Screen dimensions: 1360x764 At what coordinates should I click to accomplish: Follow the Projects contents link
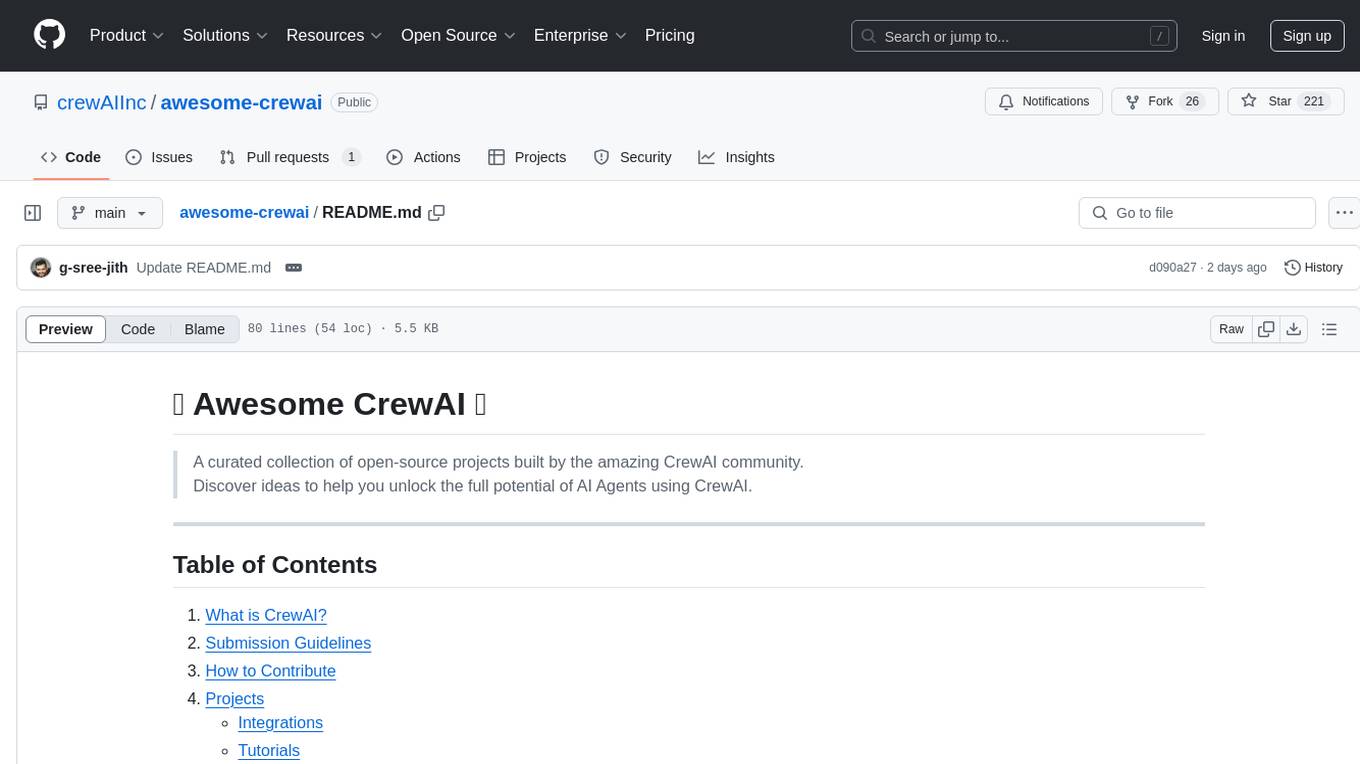pyautogui.click(x=235, y=699)
